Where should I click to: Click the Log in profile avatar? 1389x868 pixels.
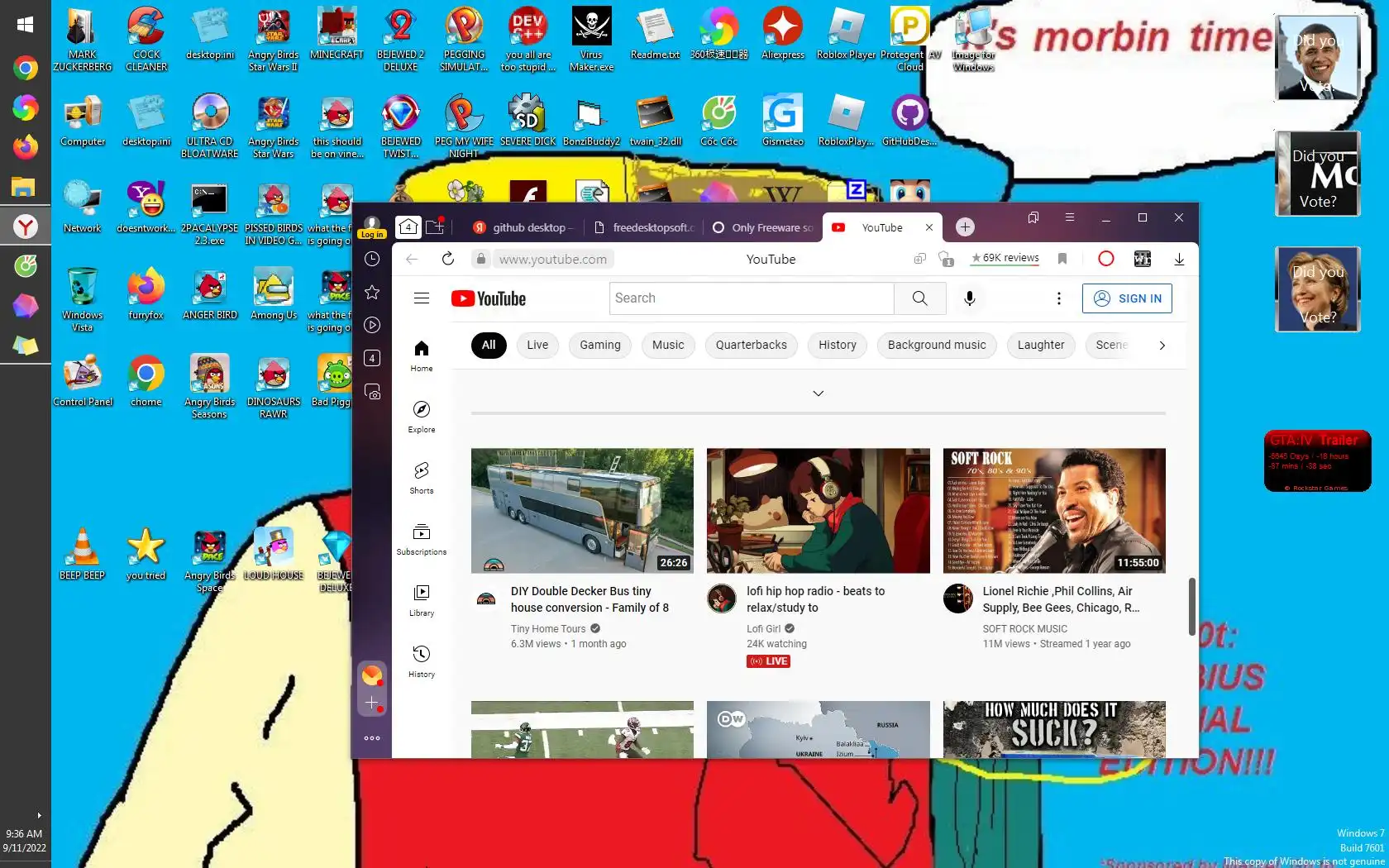[x=372, y=227]
